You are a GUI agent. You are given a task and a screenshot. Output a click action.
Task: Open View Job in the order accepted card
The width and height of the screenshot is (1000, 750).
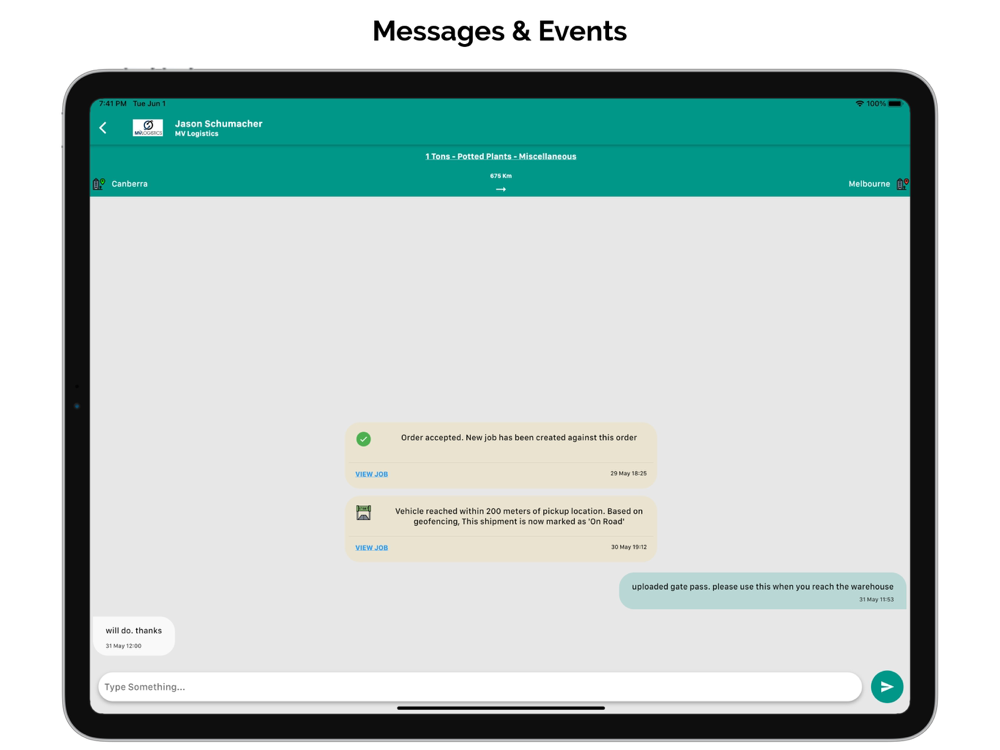(x=371, y=474)
